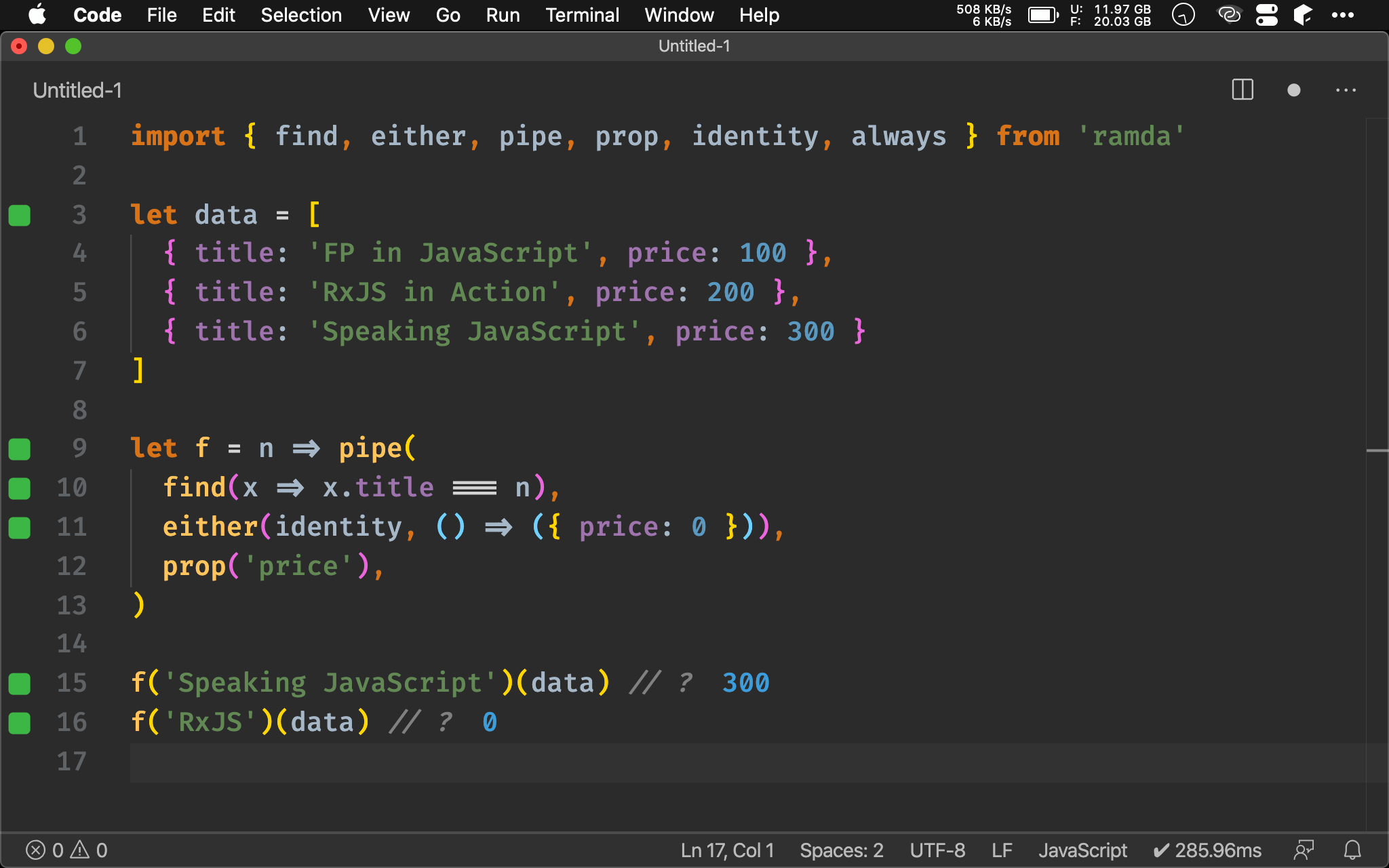Click the green Quokka marker on line 3
The width and height of the screenshot is (1389, 868).
point(20,216)
